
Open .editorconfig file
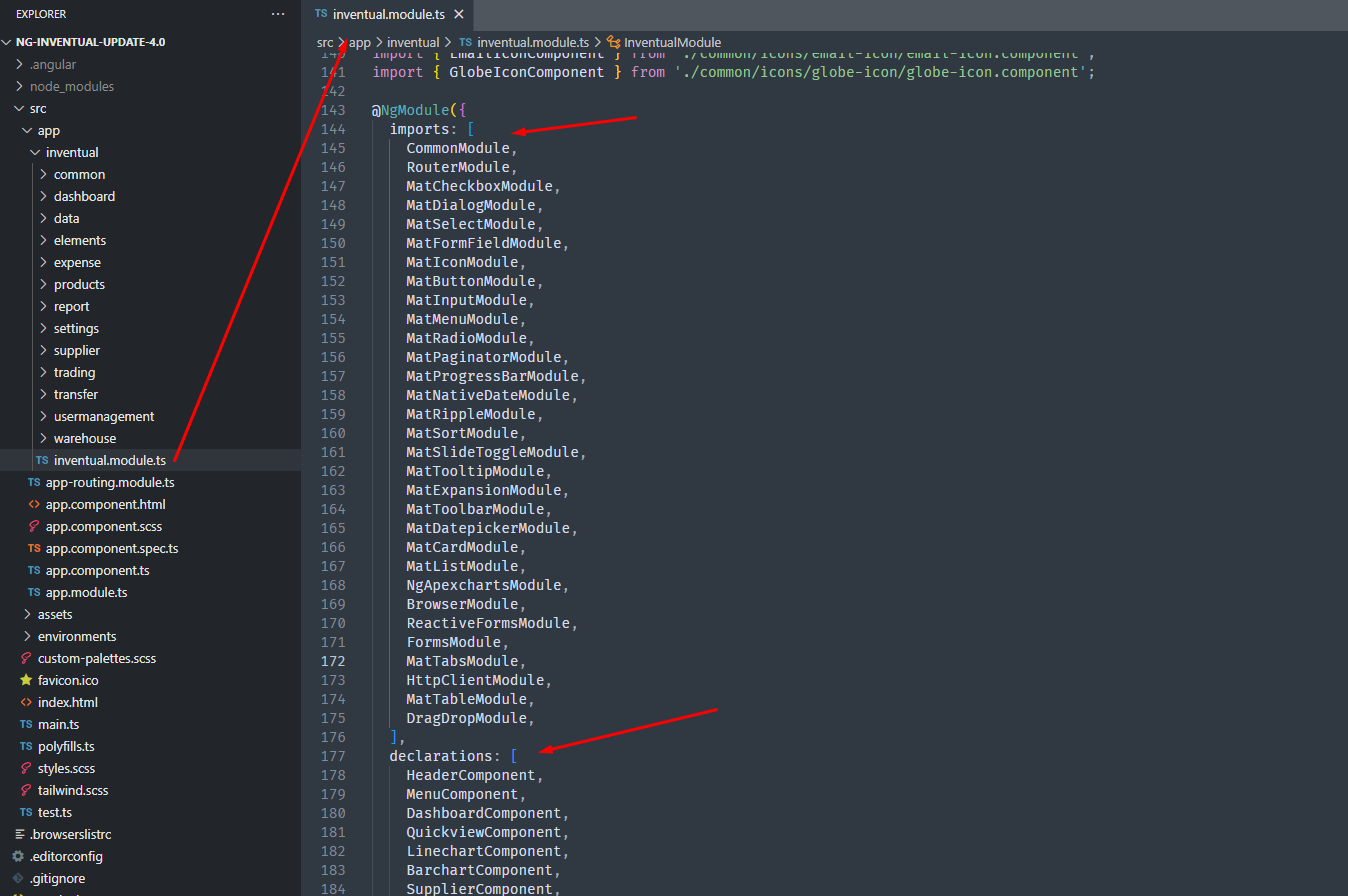point(150,856)
